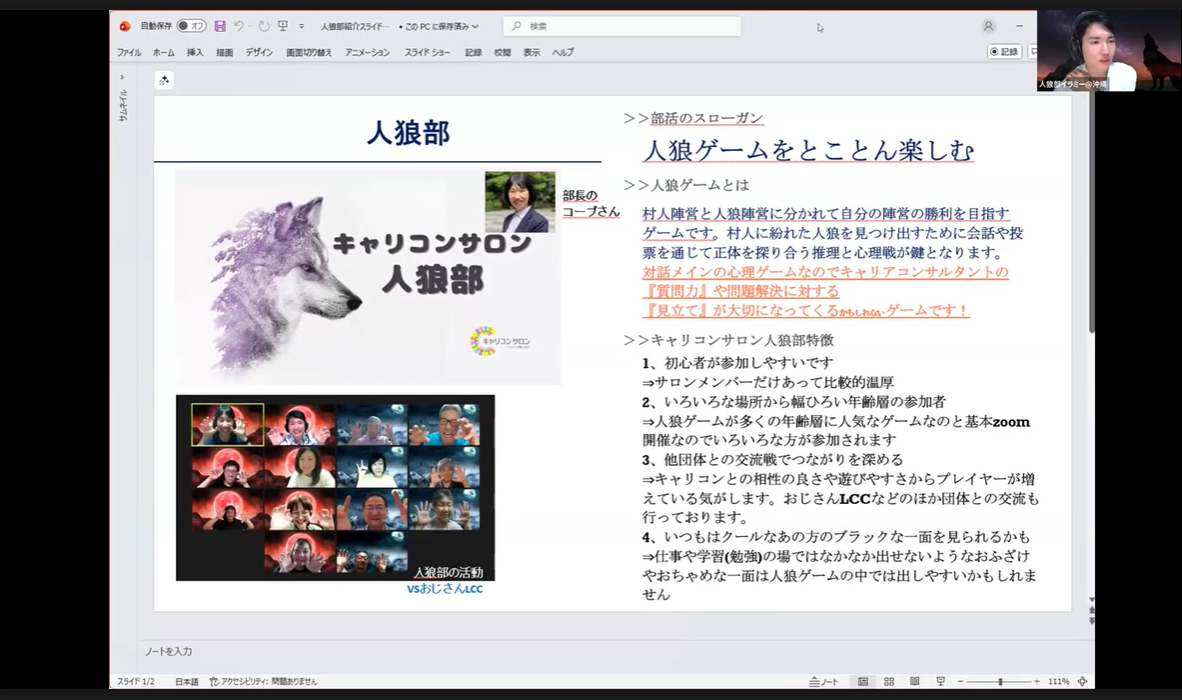Start slideshow from beginning icon in title bar

[x=283, y=26]
